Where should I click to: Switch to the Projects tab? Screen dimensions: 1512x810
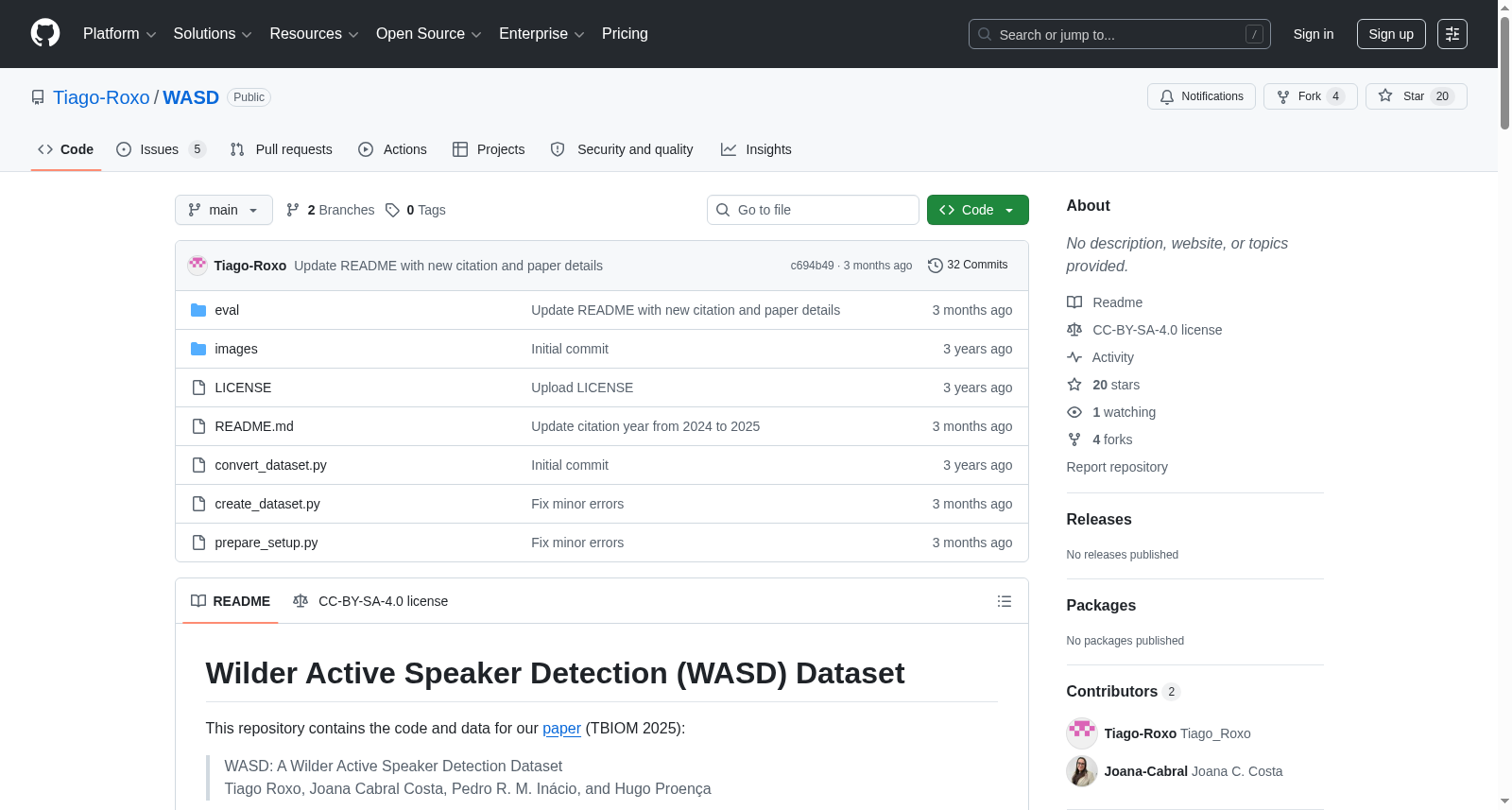coord(489,149)
